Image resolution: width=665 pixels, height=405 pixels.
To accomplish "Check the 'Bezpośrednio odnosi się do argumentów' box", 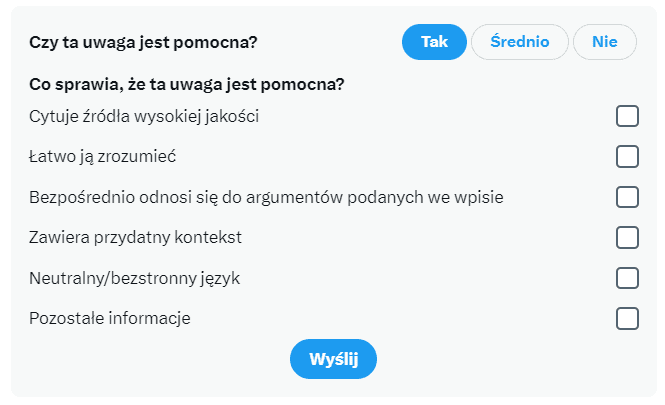I will tap(627, 197).
